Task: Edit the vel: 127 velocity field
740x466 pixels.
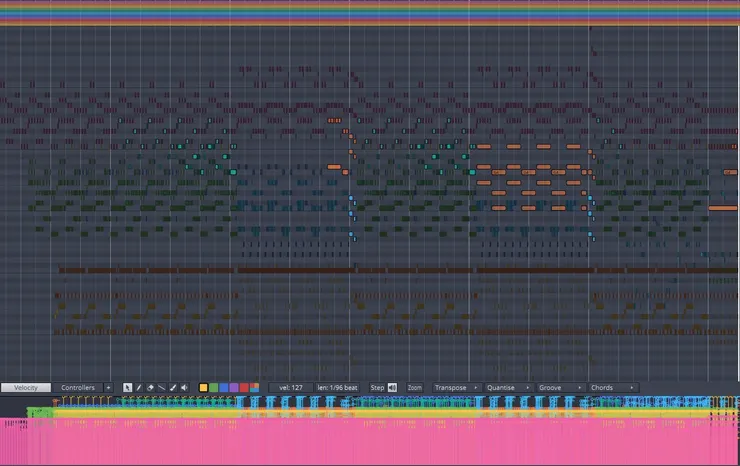Action: click(x=291, y=388)
